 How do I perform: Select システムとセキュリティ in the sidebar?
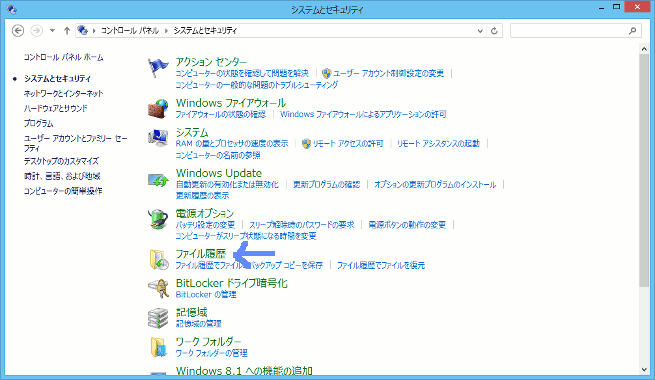(57, 79)
